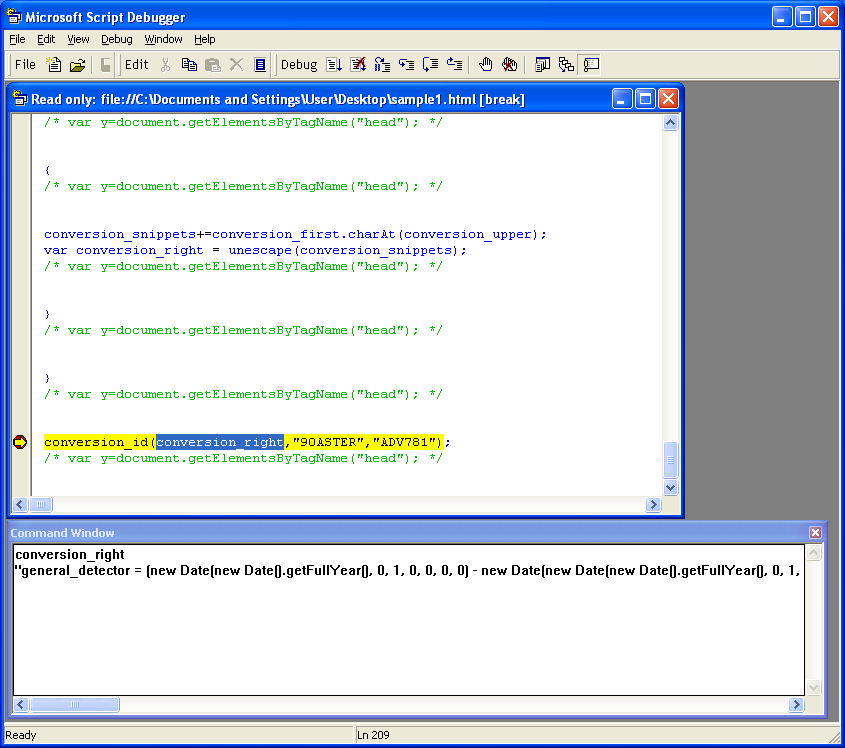
Task: Close the Command Window panel
Action: pyautogui.click(x=815, y=533)
